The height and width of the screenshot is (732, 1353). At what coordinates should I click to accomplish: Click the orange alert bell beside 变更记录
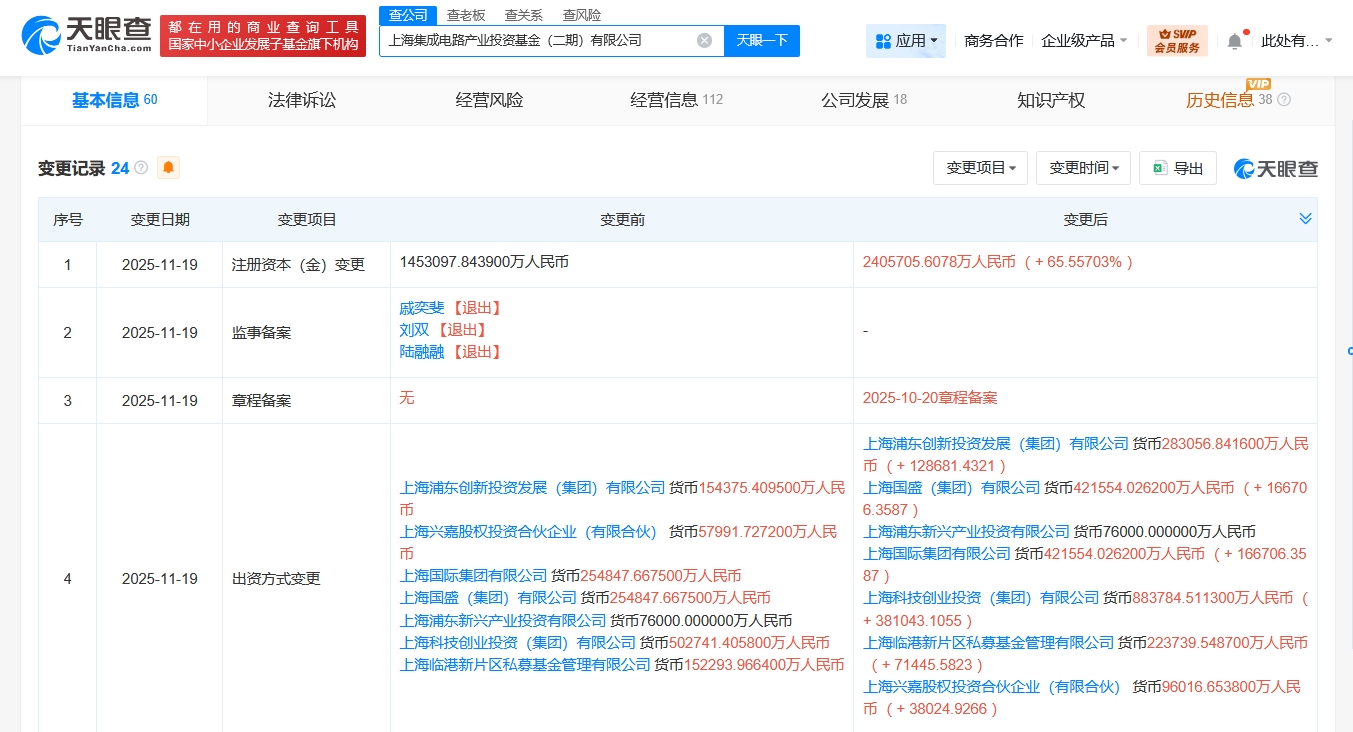tap(168, 168)
